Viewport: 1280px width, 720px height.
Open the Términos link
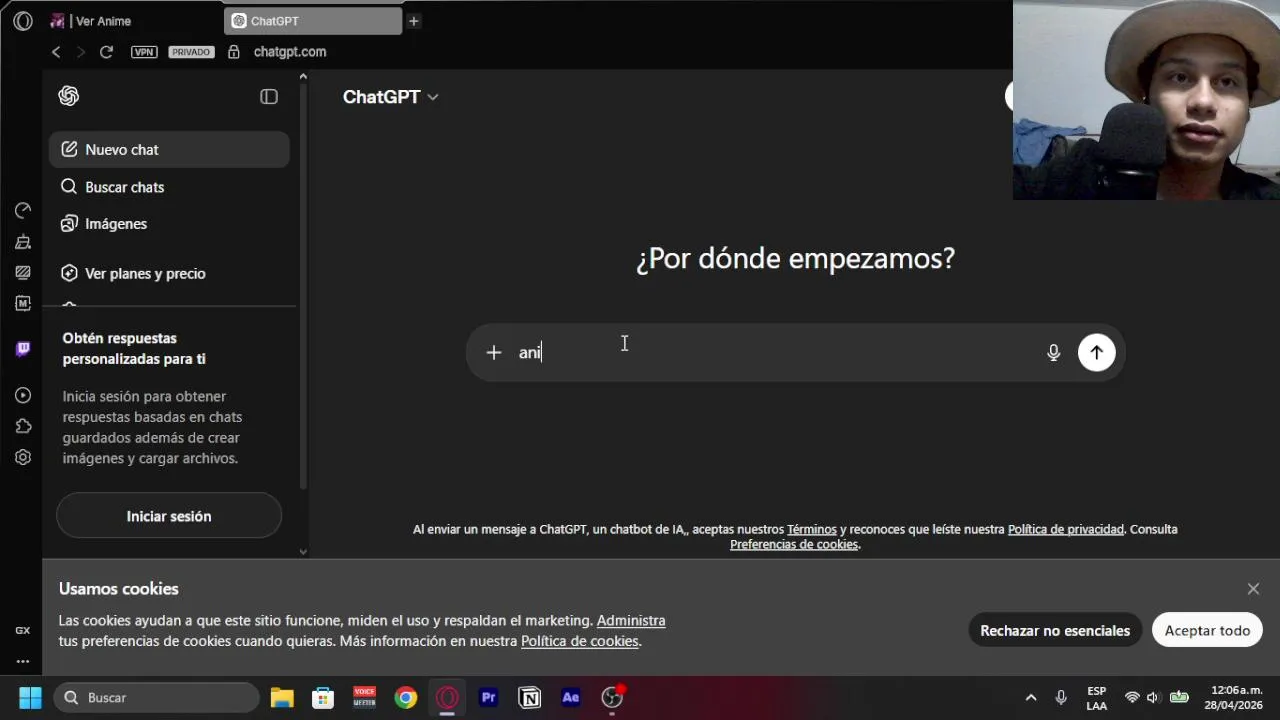(x=812, y=529)
